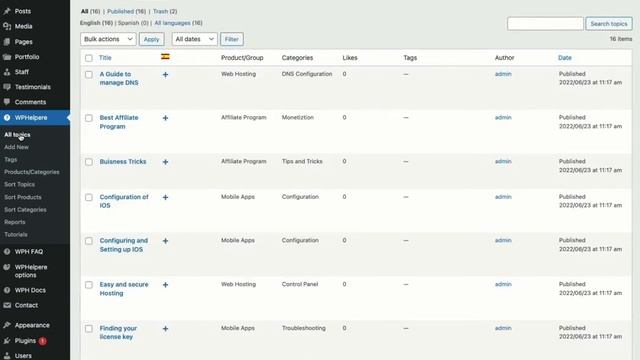Screen dimensions: 640x360
Task: Add Spanish translation for Finding your license key
Action: click(165, 329)
